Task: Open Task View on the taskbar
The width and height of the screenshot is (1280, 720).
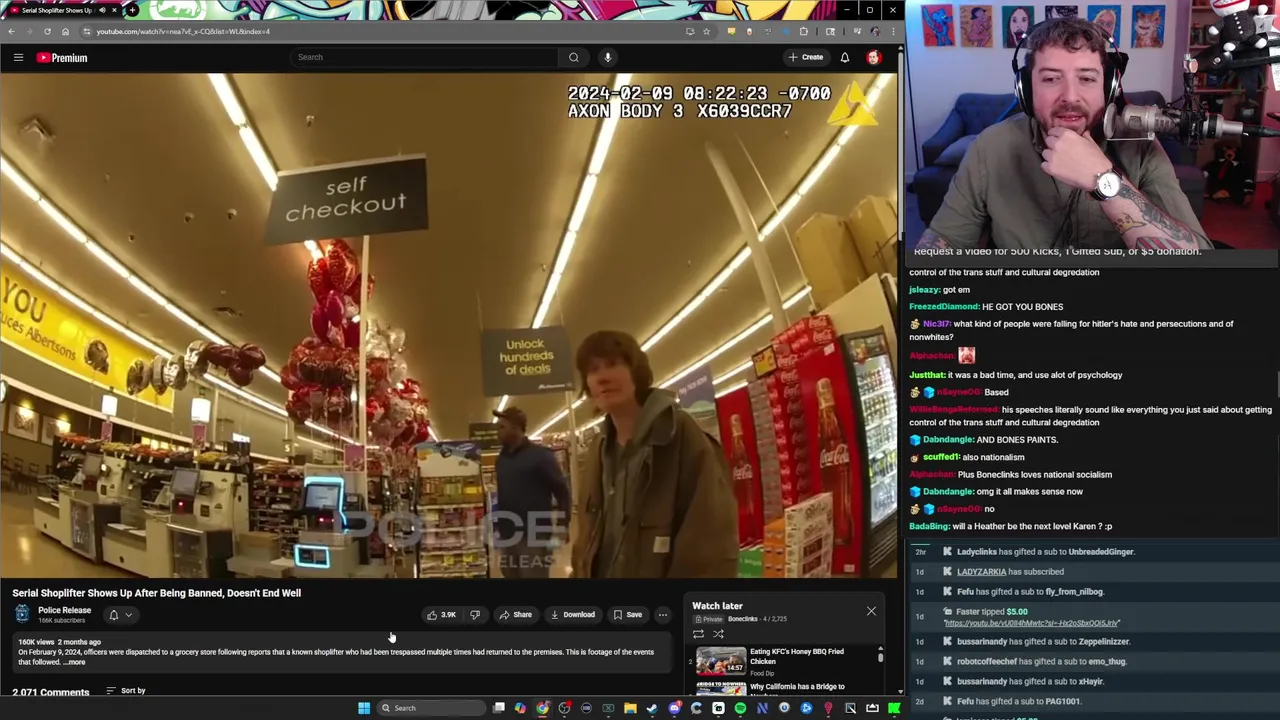Action: coord(499,708)
